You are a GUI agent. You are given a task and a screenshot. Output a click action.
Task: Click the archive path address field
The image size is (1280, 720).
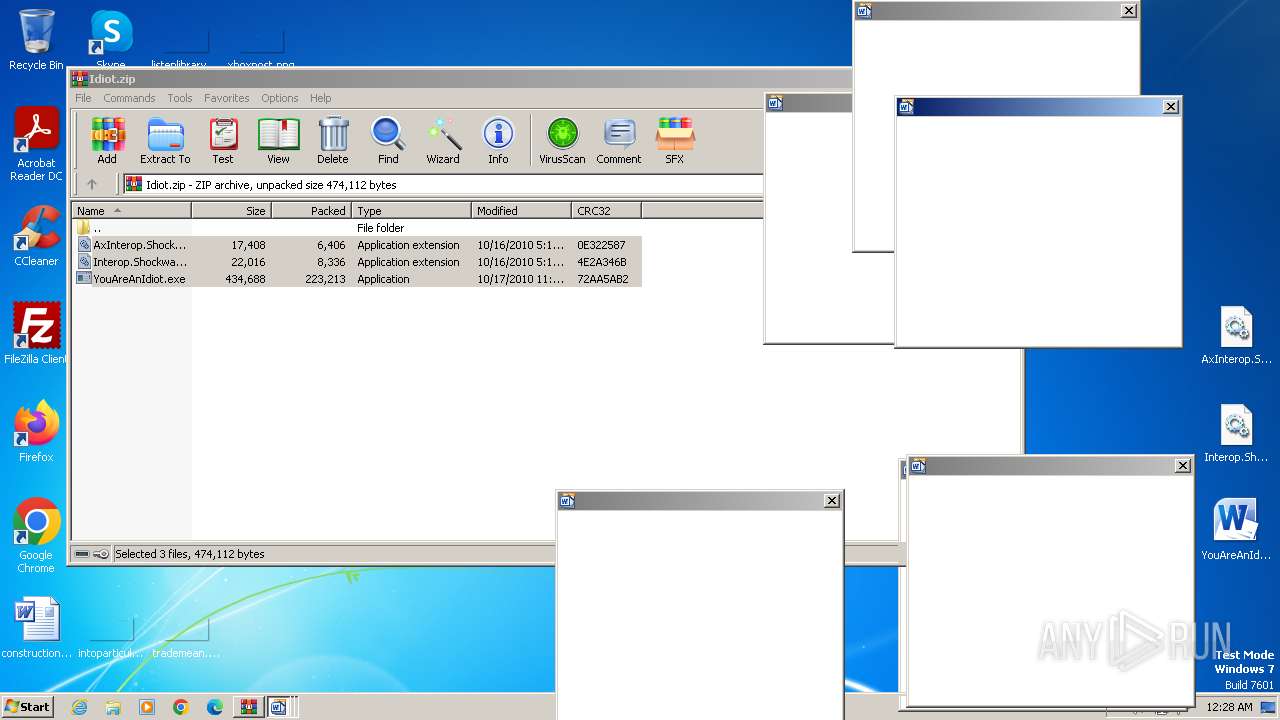coord(443,185)
